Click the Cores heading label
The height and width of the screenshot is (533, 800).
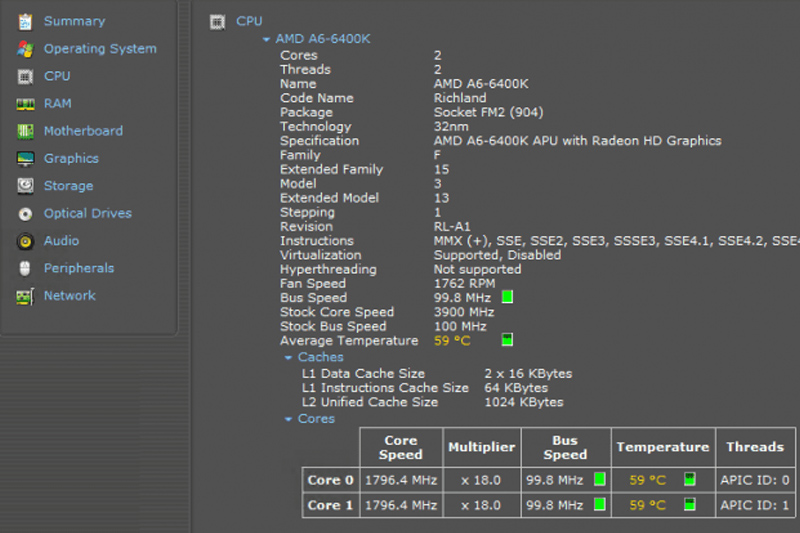tap(316, 419)
